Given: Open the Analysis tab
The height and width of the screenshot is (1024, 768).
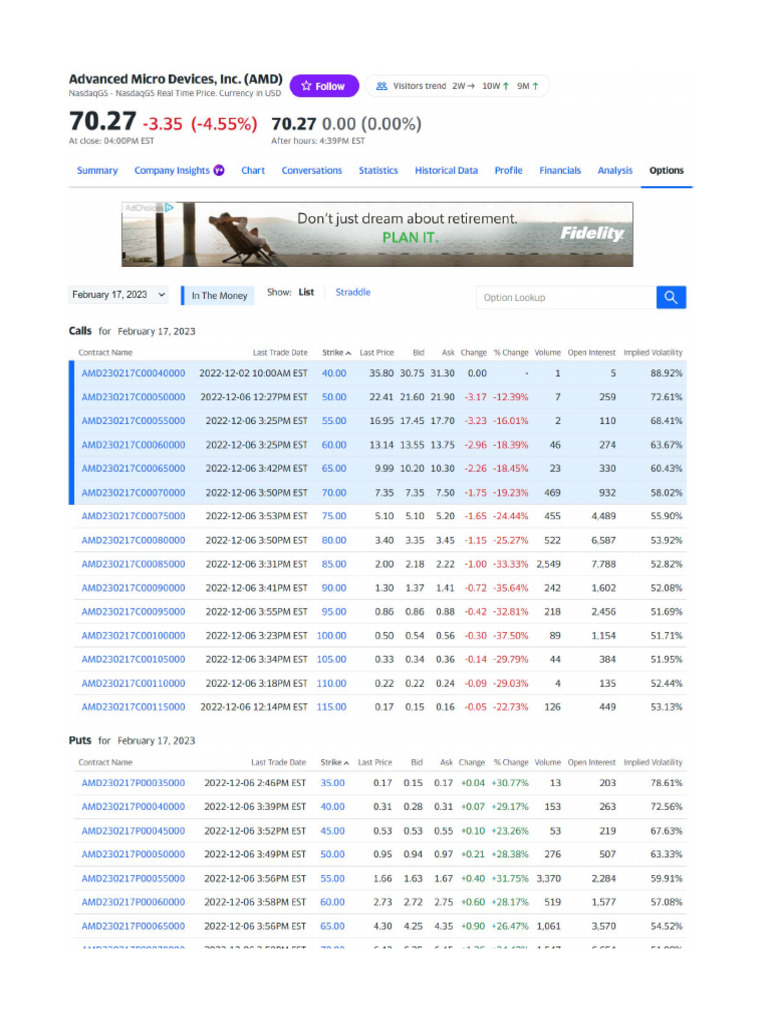Looking at the screenshot, I should point(615,170).
